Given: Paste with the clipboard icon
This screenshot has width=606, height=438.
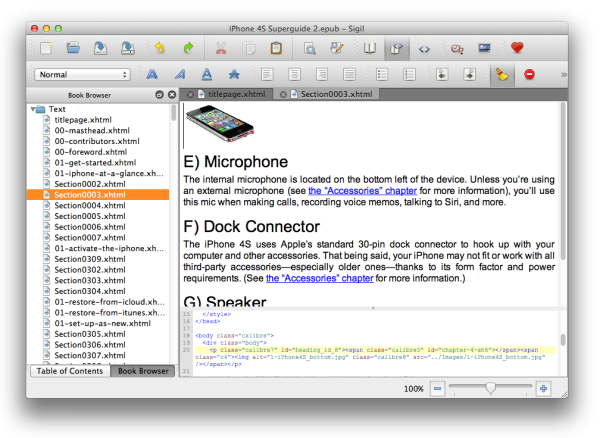Looking at the screenshot, I should click(276, 48).
